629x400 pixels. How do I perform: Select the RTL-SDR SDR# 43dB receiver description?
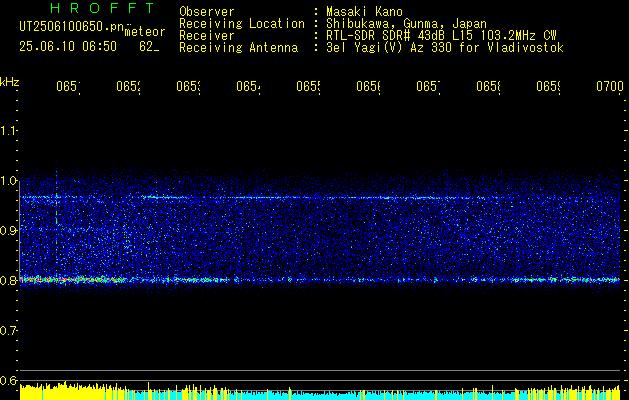pos(441,36)
